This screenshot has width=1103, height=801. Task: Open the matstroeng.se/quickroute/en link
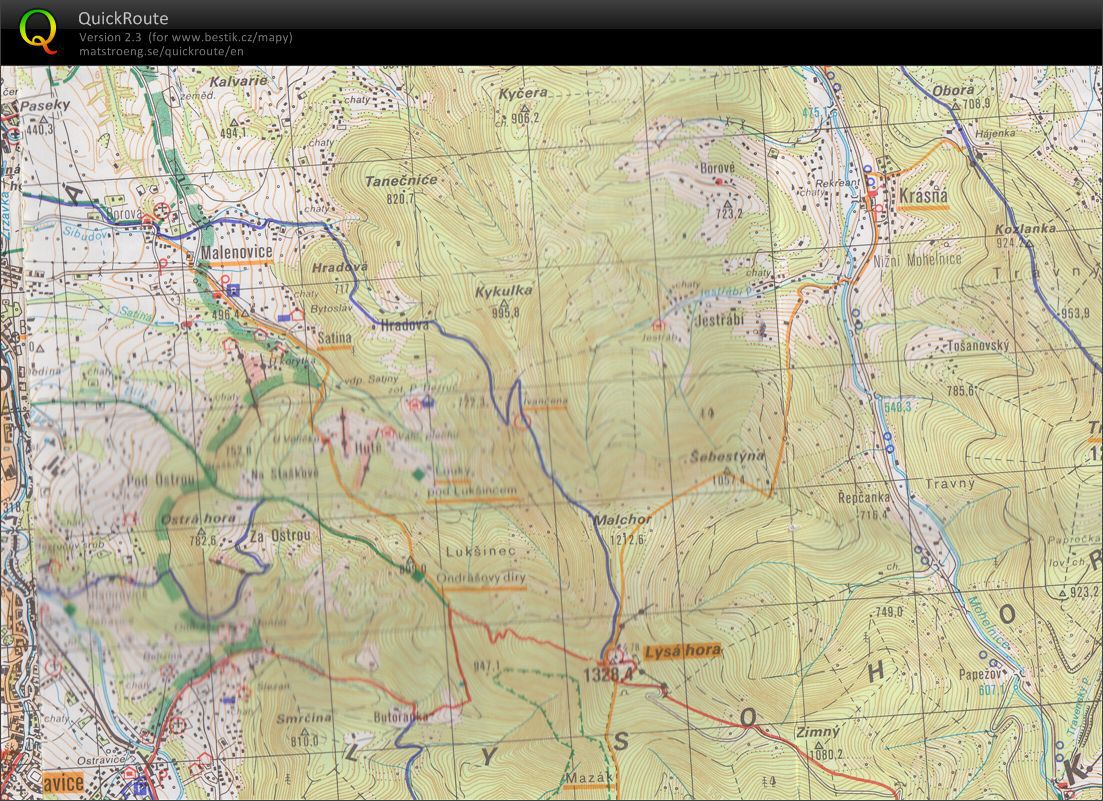(161, 51)
